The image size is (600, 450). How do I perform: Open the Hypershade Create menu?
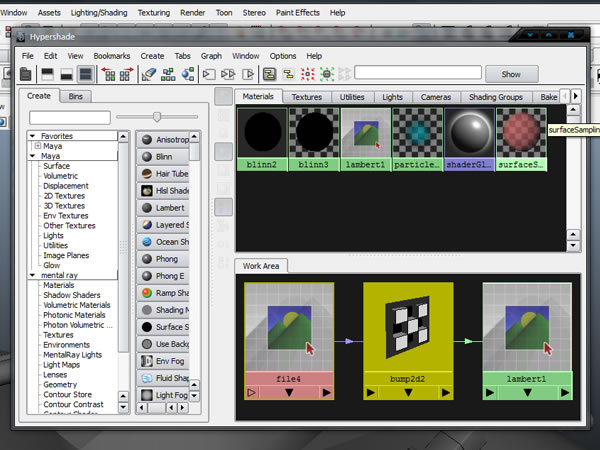click(x=152, y=56)
